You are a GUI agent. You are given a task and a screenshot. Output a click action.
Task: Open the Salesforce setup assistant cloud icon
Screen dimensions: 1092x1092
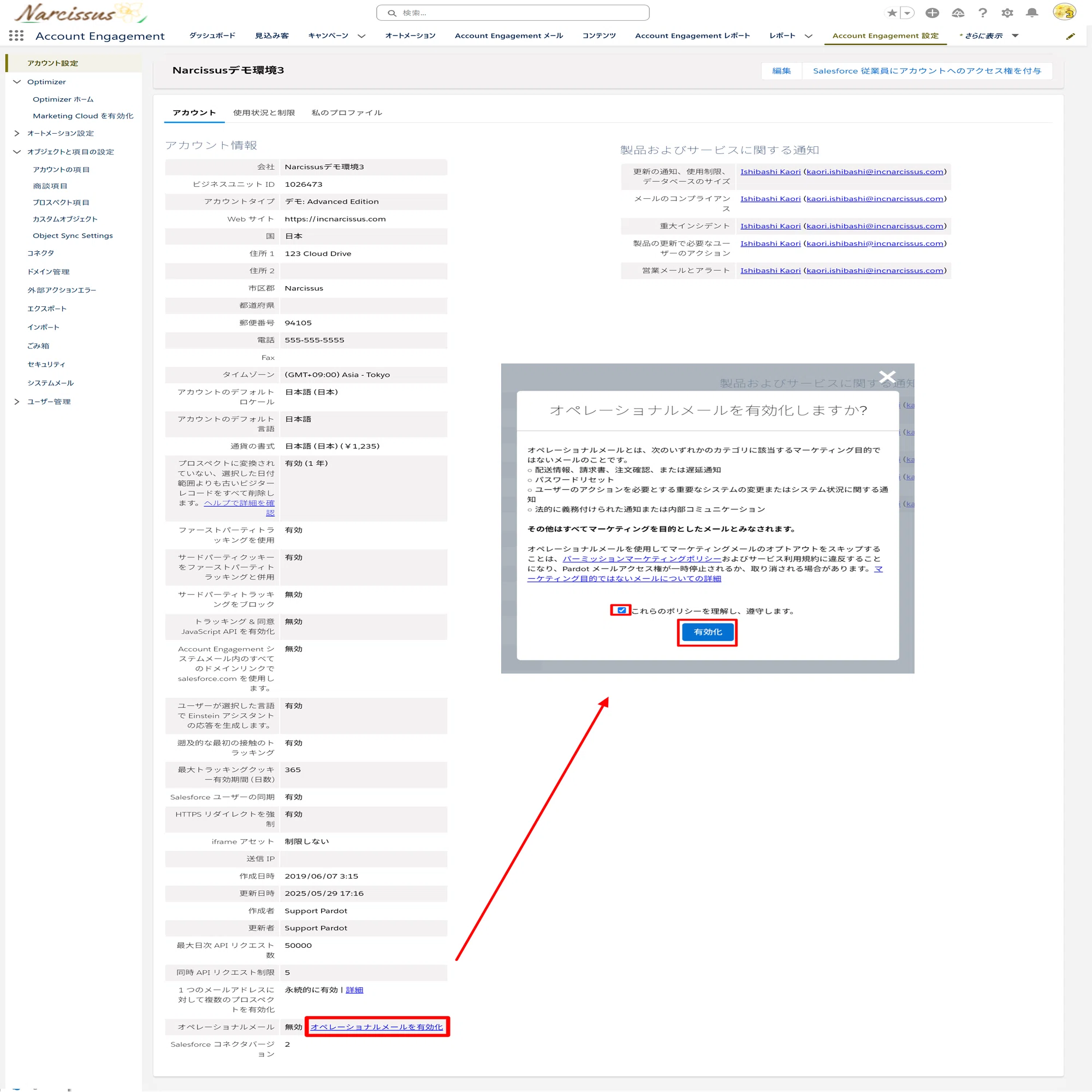click(958, 13)
